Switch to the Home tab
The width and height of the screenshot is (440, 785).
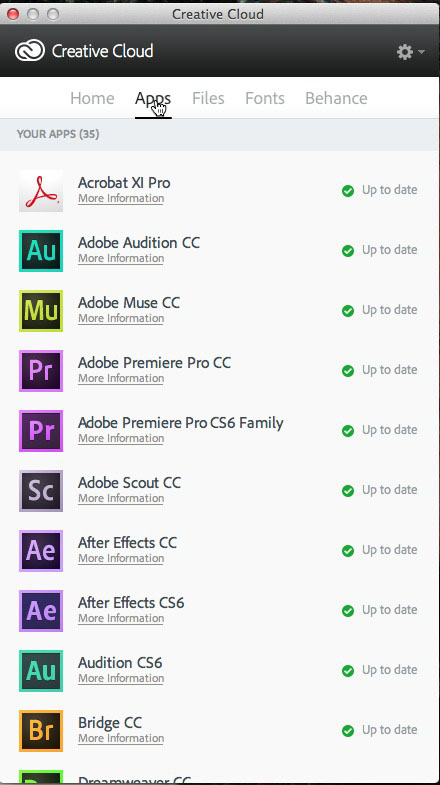pyautogui.click(x=92, y=98)
